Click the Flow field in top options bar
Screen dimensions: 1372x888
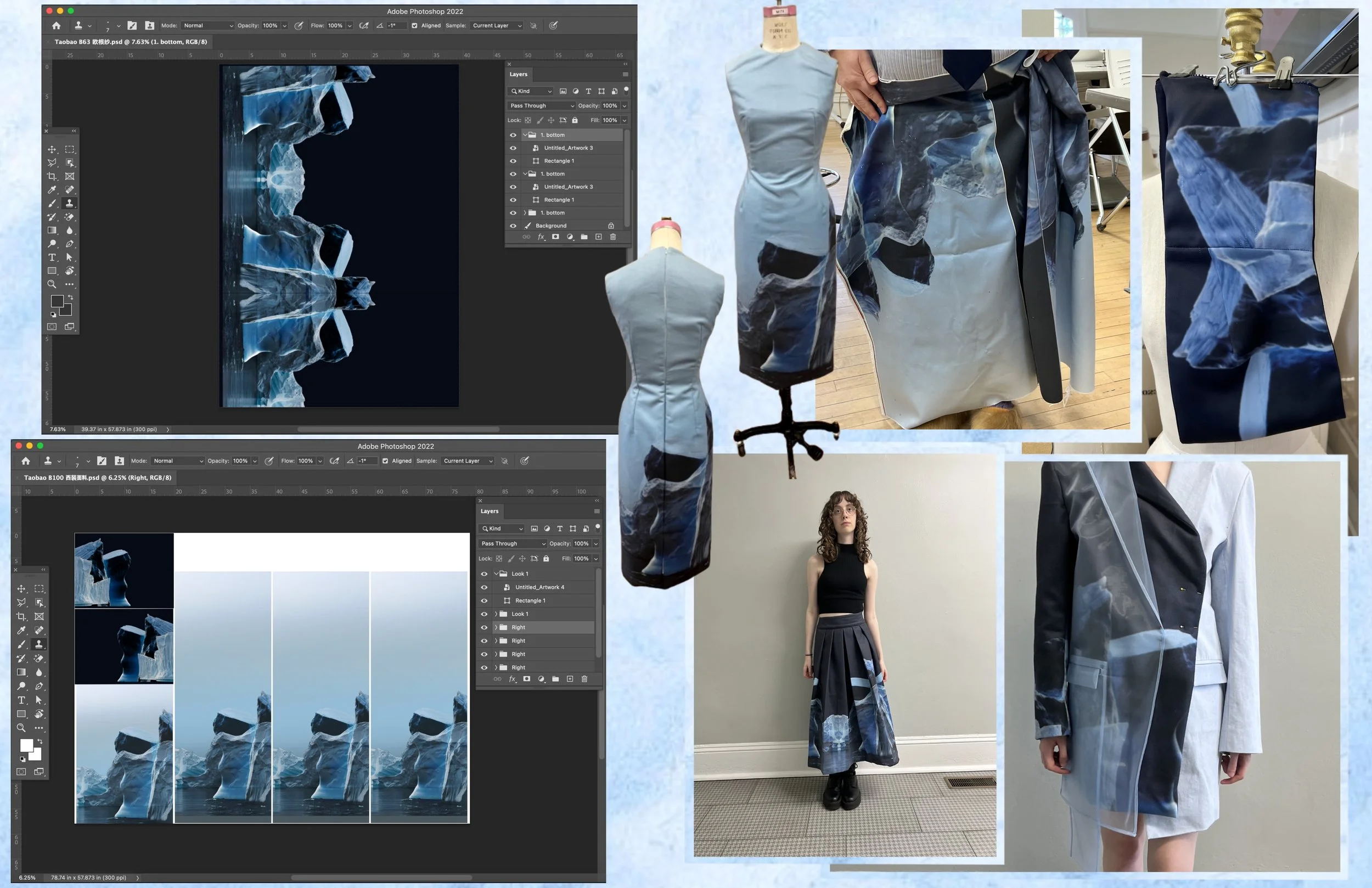point(335,25)
